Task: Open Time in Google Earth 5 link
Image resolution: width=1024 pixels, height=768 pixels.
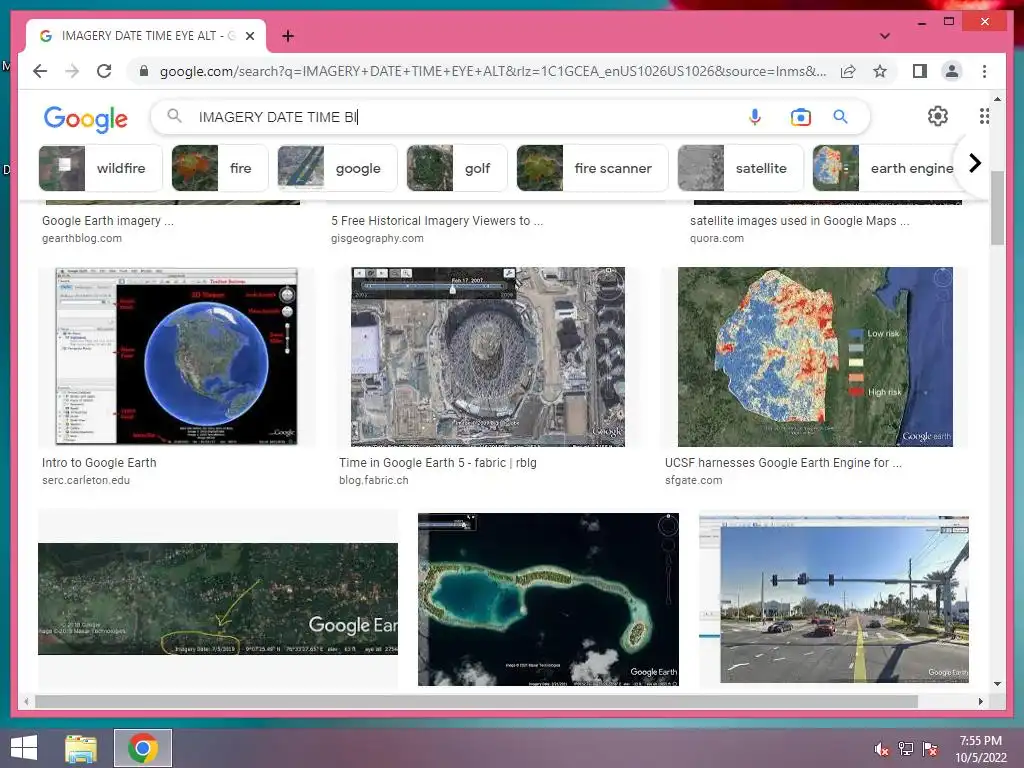Action: pyautogui.click(x=438, y=462)
